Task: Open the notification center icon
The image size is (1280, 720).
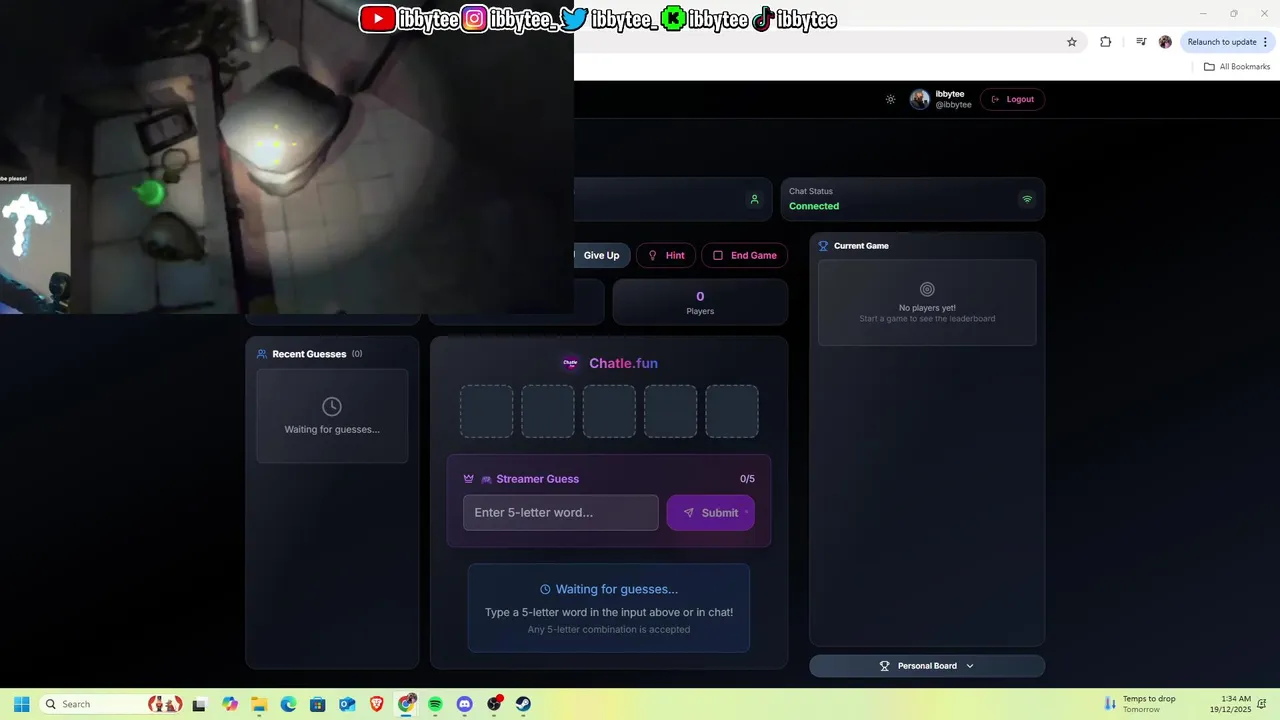Action: pos(1263,704)
